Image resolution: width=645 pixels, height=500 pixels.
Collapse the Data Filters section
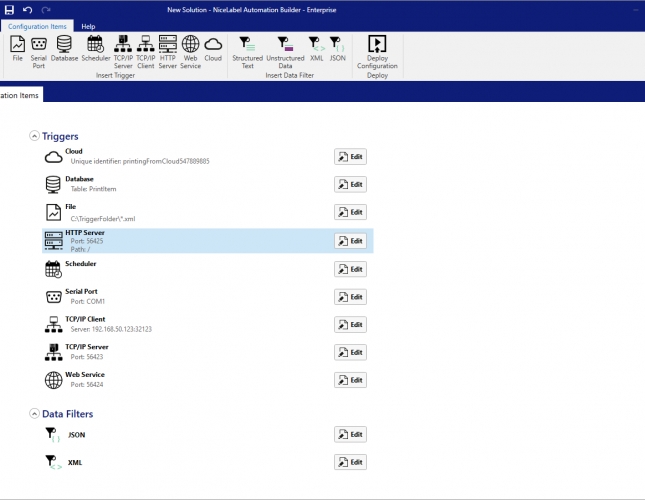35,413
